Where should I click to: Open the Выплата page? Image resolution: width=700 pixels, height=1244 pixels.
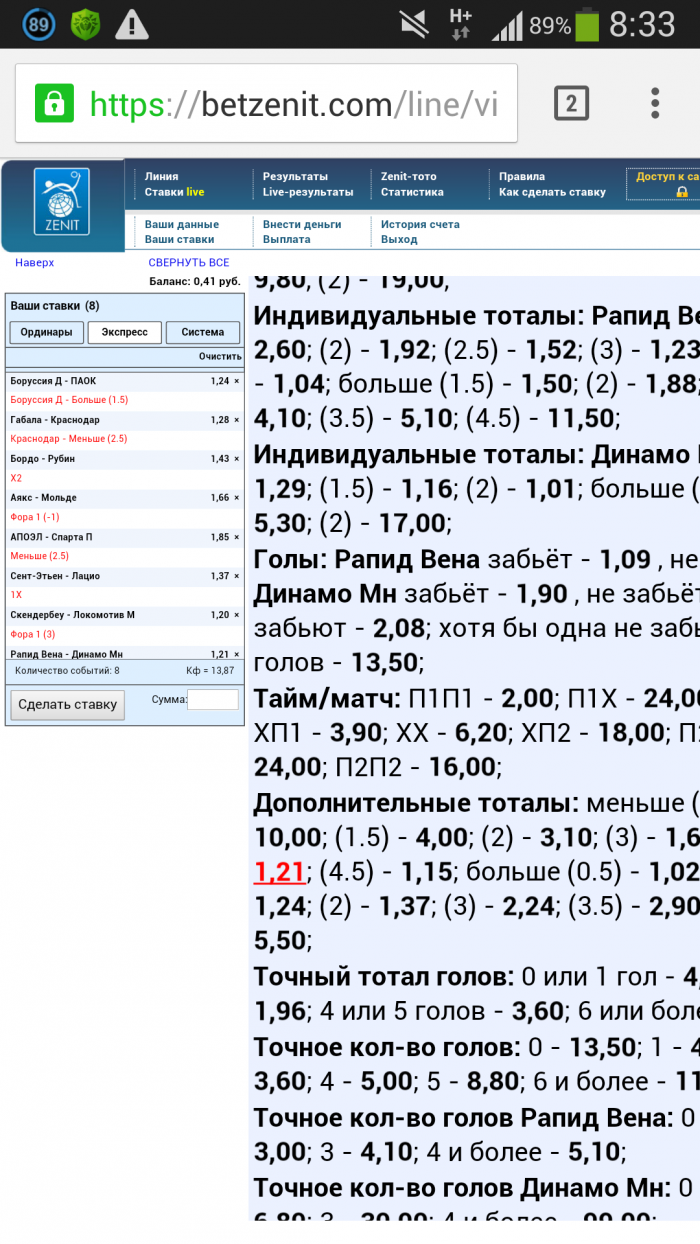[286, 240]
